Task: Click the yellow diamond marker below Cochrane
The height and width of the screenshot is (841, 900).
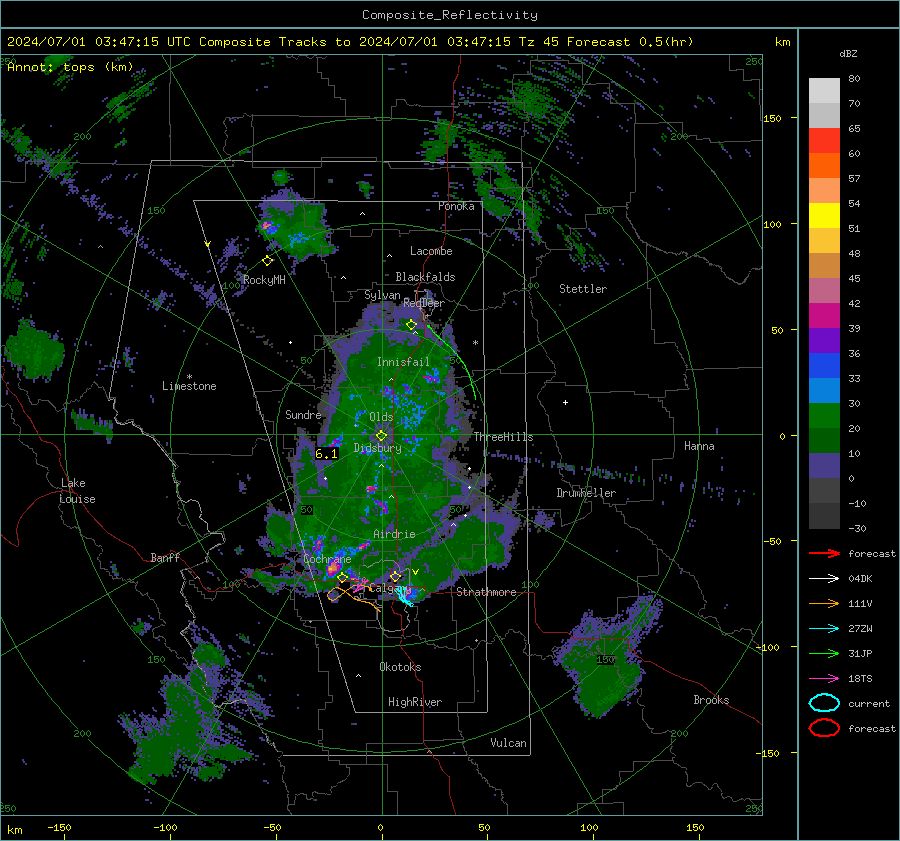Action: (x=343, y=578)
